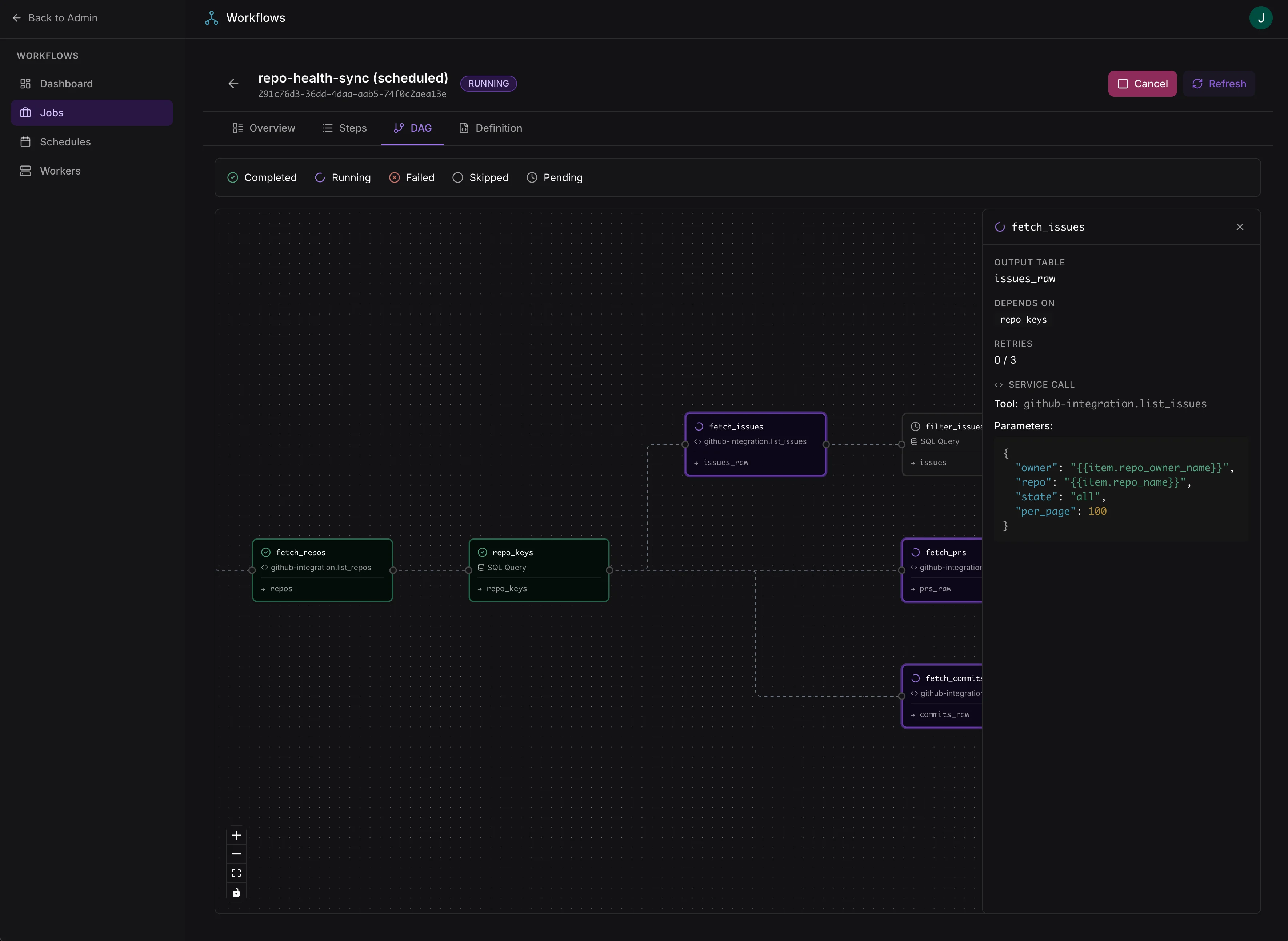Click running spinner icon on fetch_commits

[915, 678]
